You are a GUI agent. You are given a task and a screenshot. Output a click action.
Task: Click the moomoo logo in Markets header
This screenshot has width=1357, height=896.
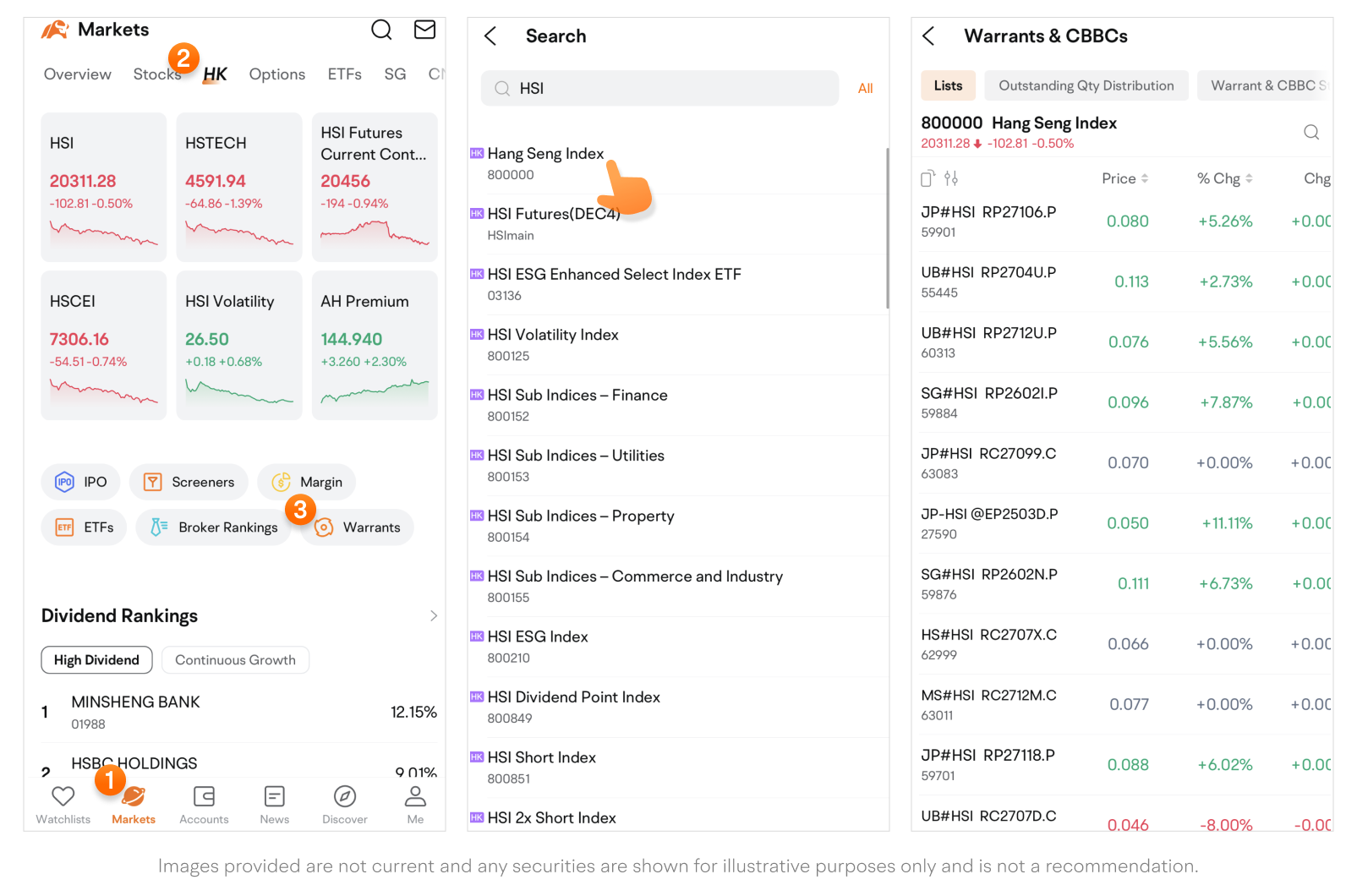(55, 30)
